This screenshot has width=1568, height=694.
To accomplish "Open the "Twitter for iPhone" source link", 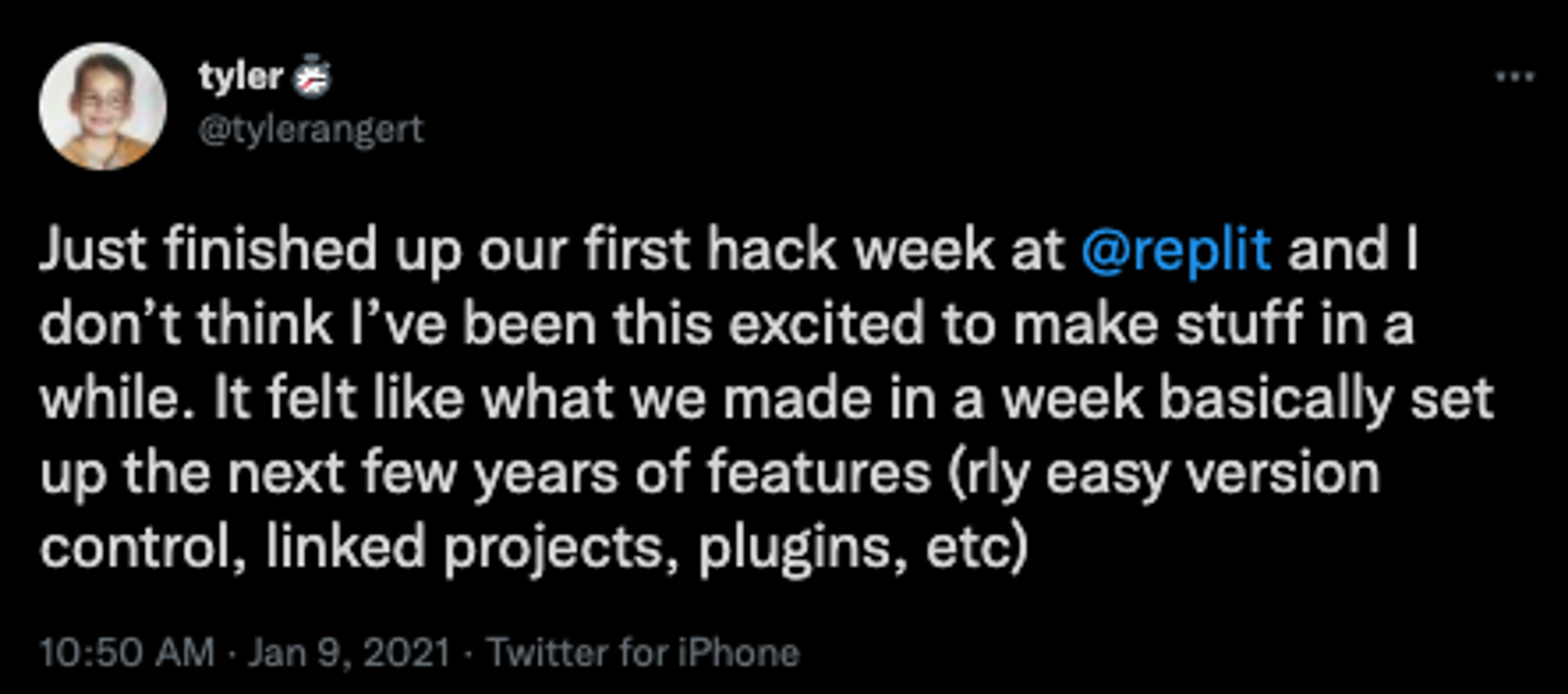I will tap(645, 653).
